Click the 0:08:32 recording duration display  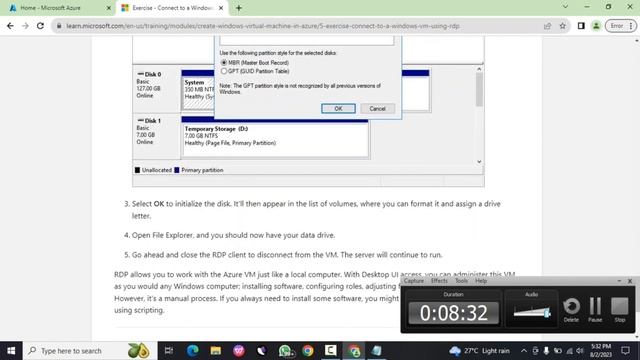tap(453, 313)
